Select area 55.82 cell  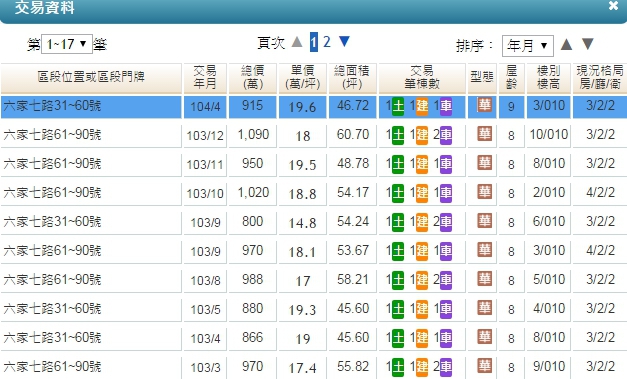[x=352, y=367]
